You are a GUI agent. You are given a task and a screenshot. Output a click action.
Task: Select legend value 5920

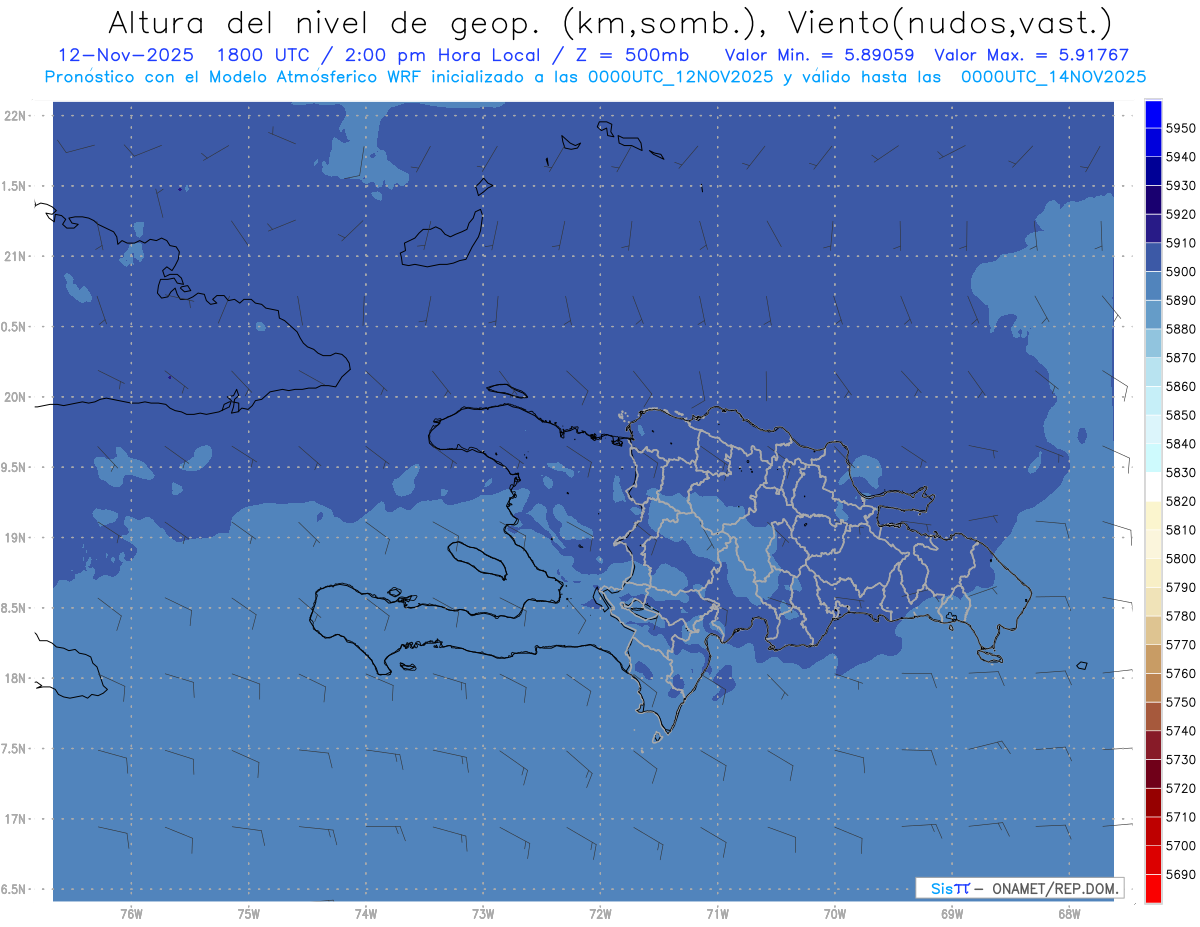point(1180,214)
